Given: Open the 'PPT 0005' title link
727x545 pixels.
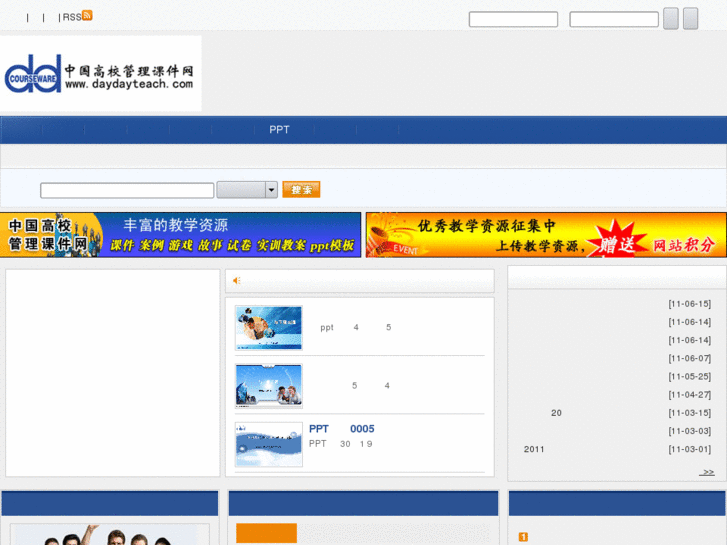Looking at the screenshot, I should (x=342, y=429).
